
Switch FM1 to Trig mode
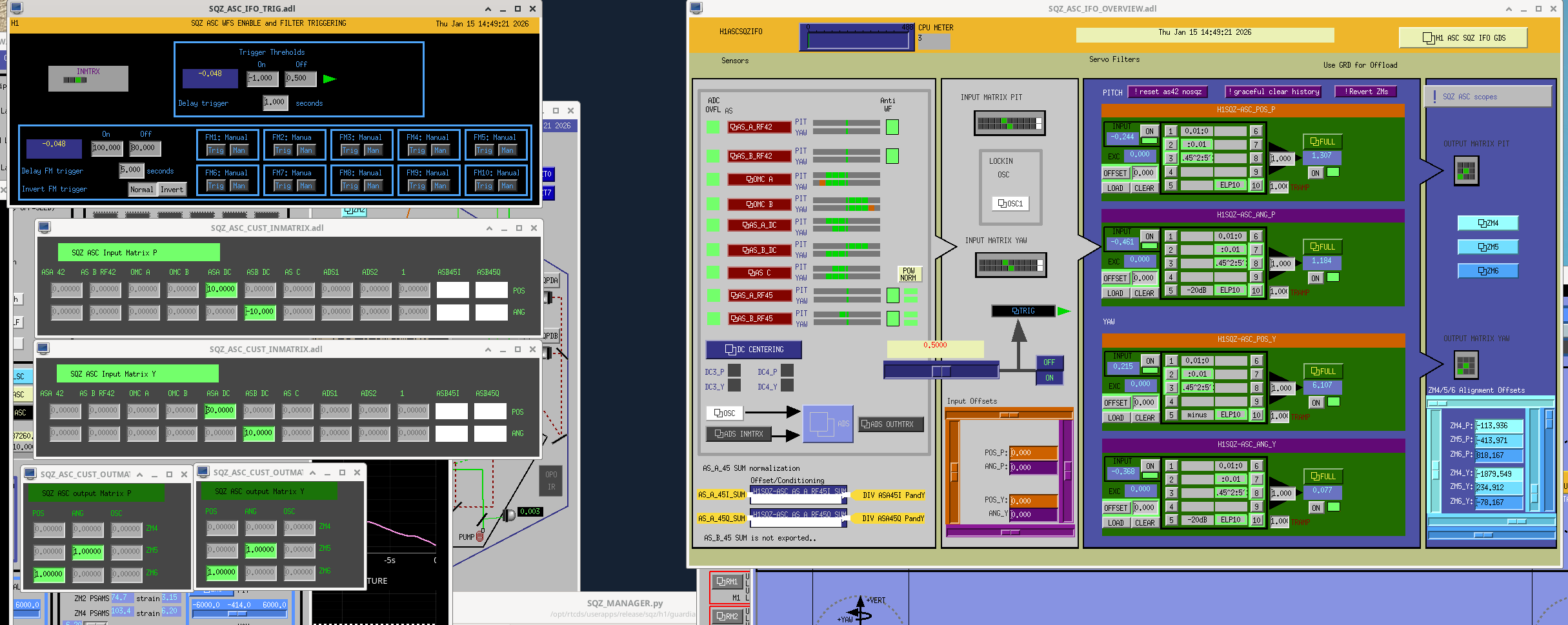pos(216,150)
